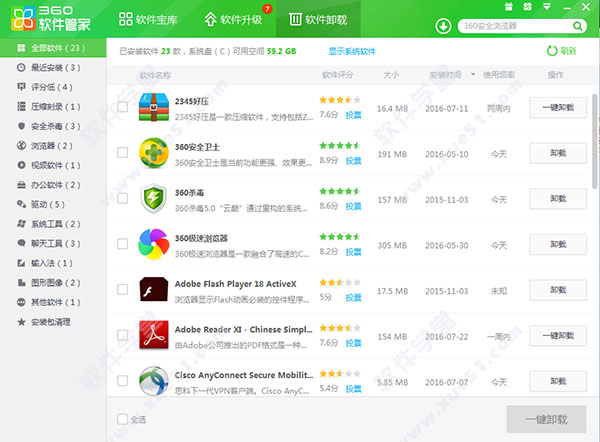Image resolution: width=600 pixels, height=442 pixels.
Task: Sort by 大小 column header
Action: tap(391, 75)
